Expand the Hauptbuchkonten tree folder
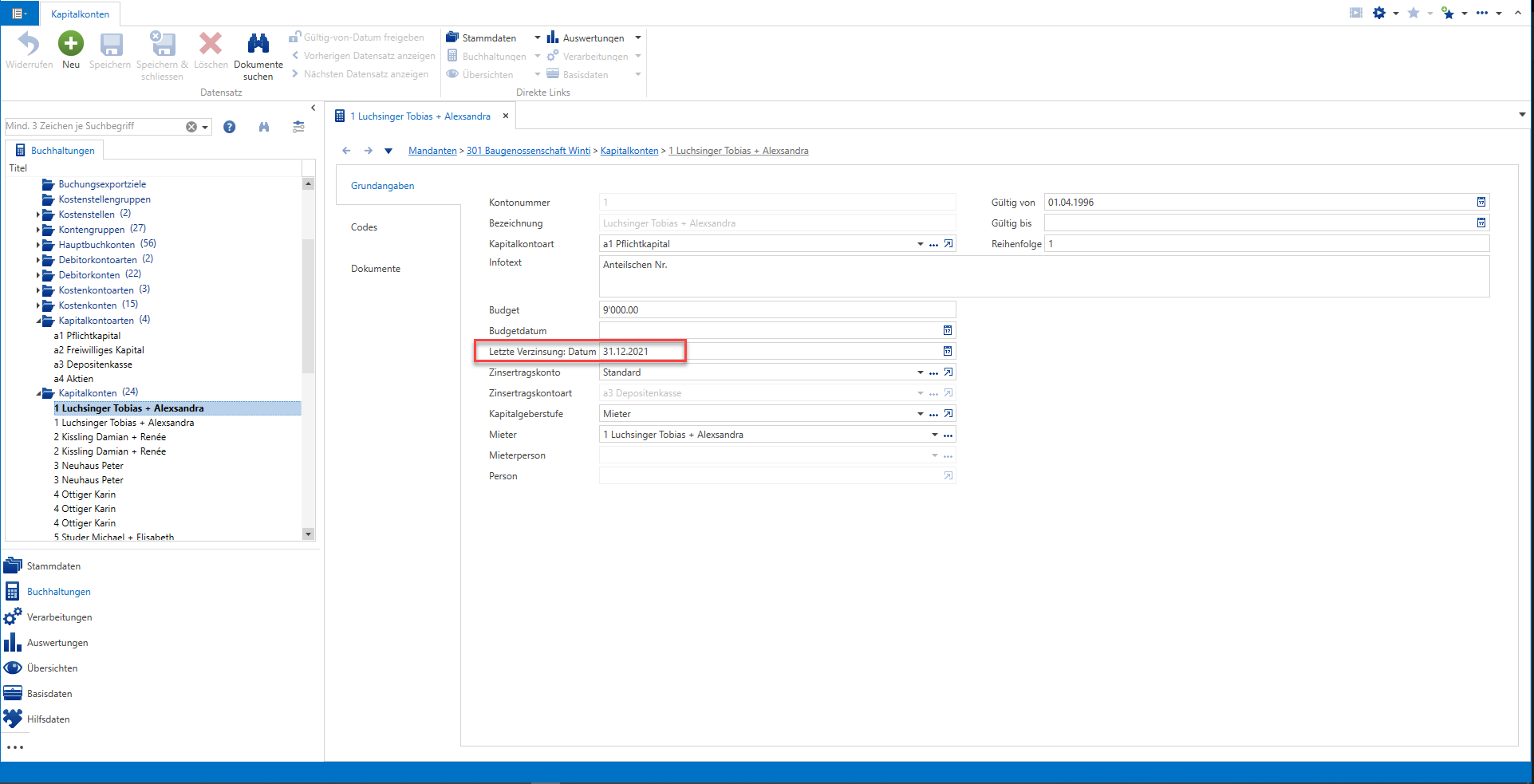This screenshot has height=784, width=1534. (x=38, y=245)
